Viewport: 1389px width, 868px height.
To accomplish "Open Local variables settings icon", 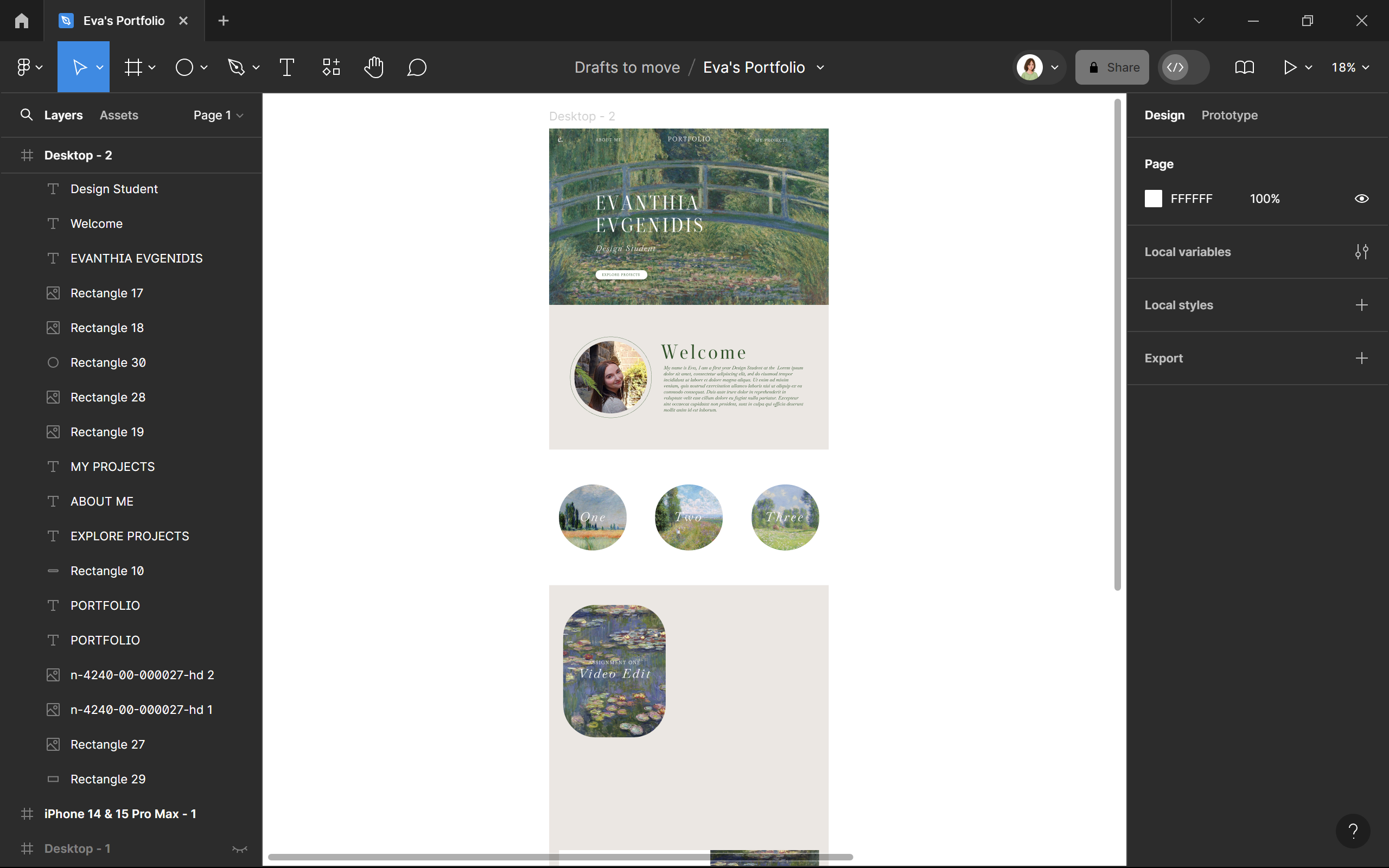I will coord(1361,251).
